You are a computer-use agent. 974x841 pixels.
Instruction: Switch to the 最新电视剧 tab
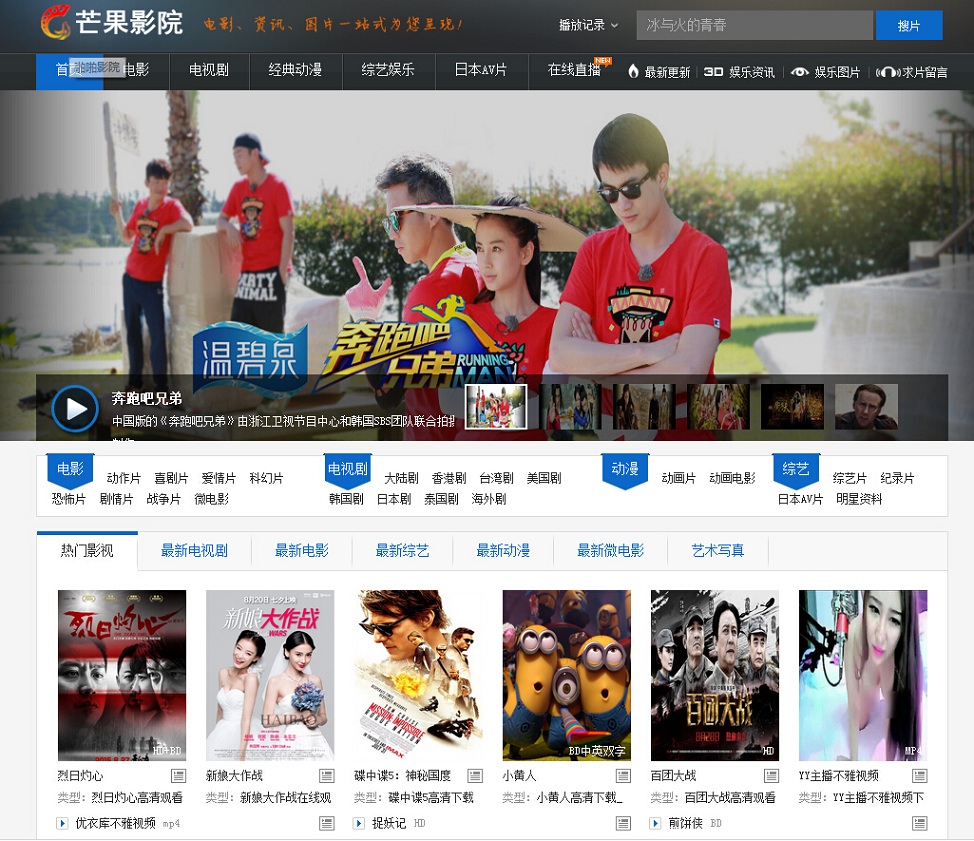pyautogui.click(x=194, y=550)
